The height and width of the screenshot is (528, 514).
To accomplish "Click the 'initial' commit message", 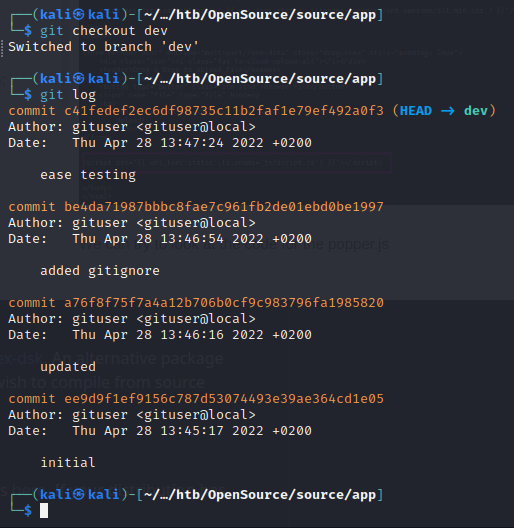I will coord(68,463).
